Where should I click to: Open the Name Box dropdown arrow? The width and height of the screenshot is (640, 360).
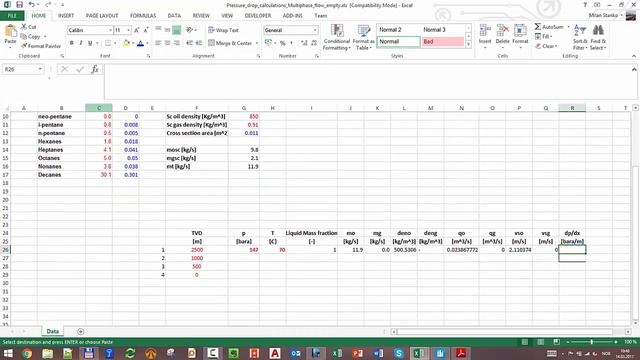click(40, 69)
